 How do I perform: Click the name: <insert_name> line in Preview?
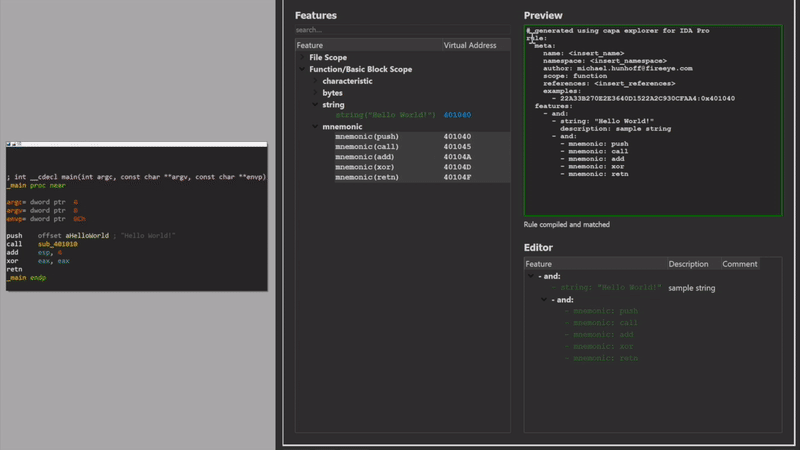click(583, 53)
